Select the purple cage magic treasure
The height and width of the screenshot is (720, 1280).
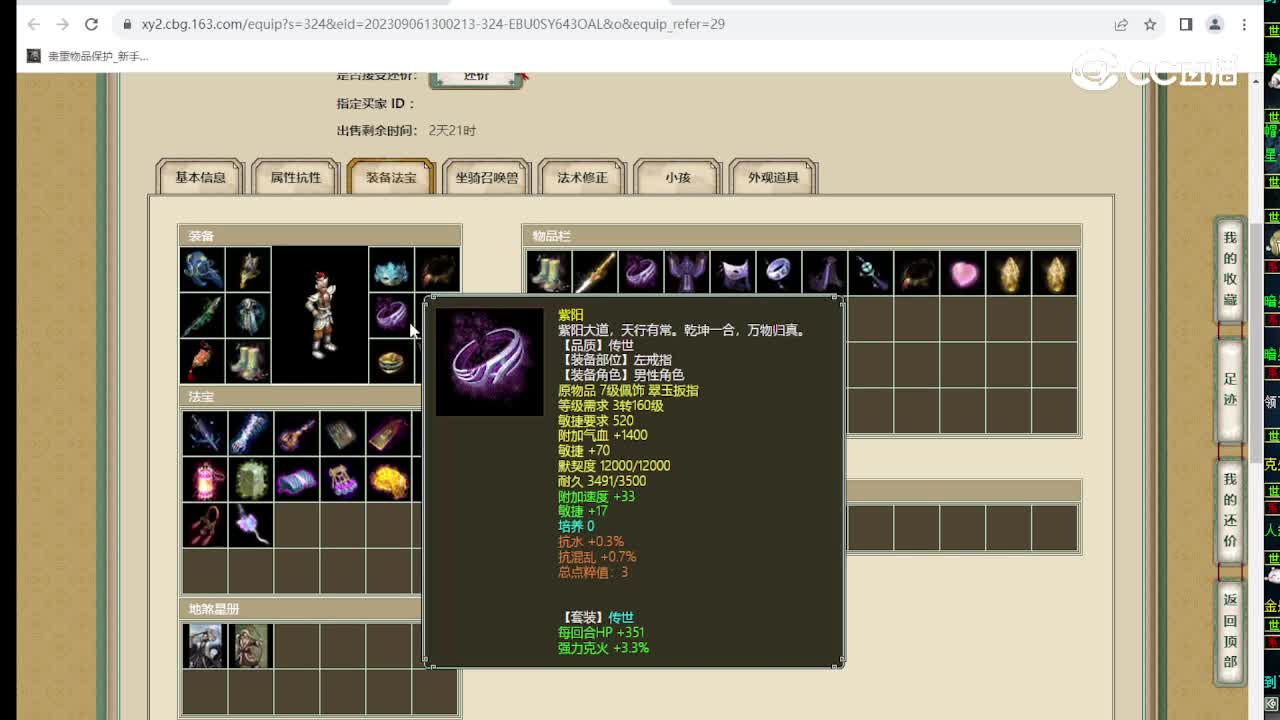click(x=343, y=479)
